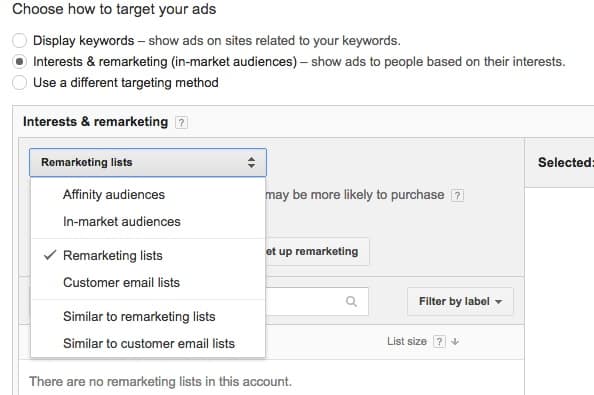Image resolution: width=594 pixels, height=395 pixels.
Task: Click the List size sort arrow
Action: point(455,342)
